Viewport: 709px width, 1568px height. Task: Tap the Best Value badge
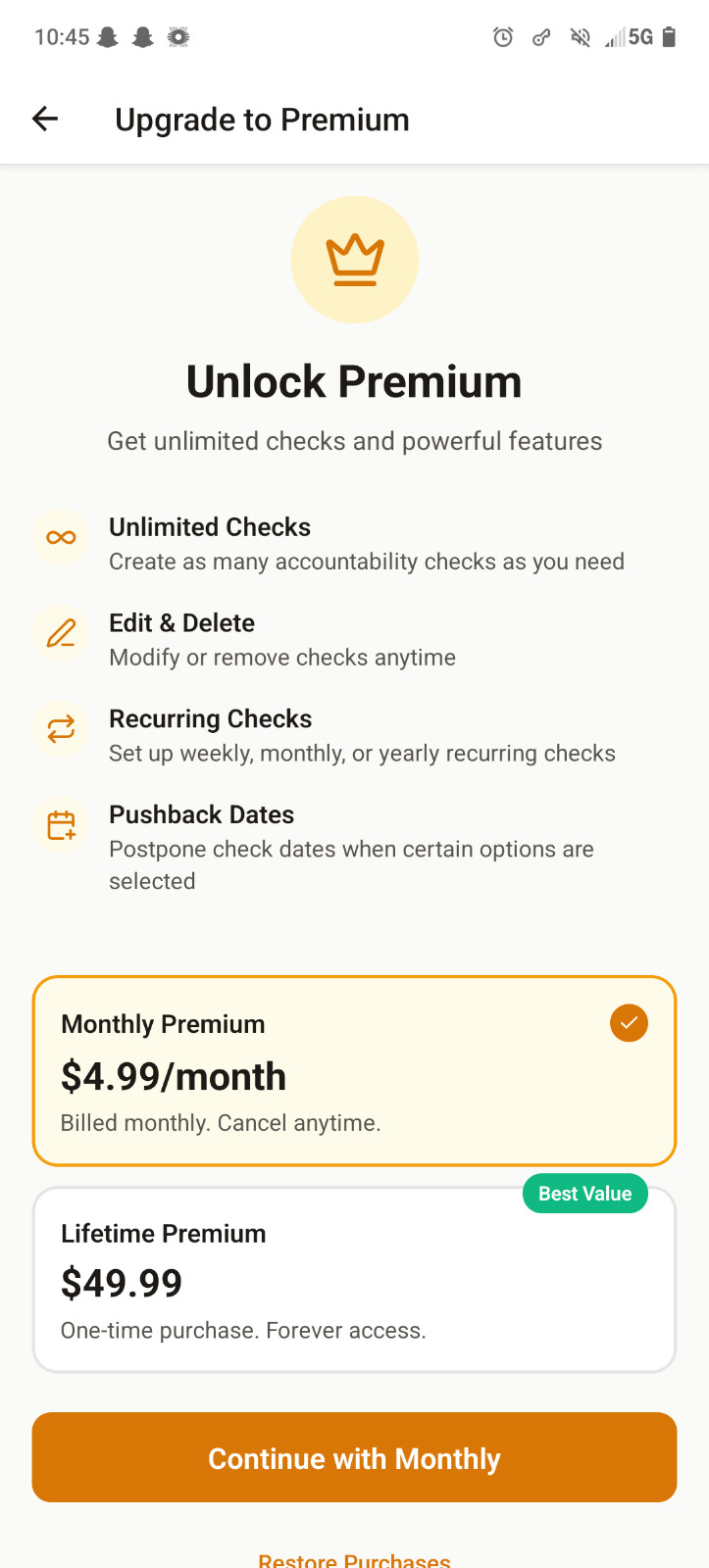pyautogui.click(x=584, y=1194)
